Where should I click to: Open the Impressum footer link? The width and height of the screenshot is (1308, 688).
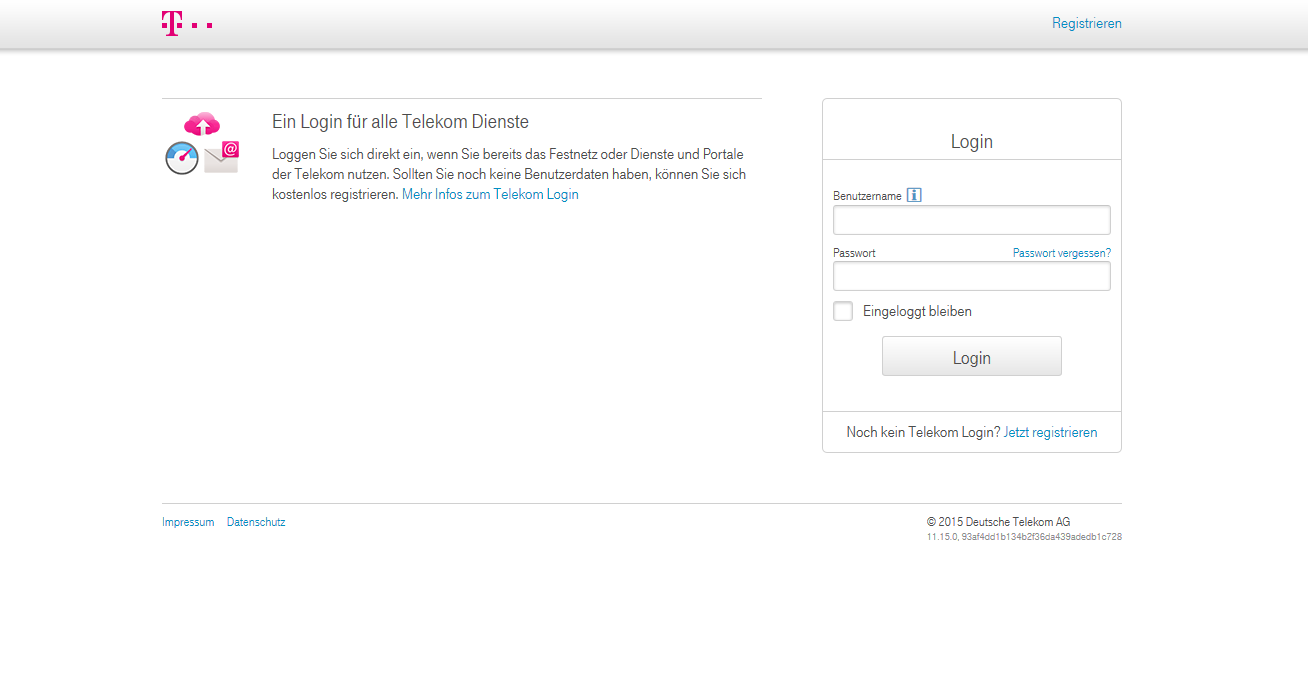tap(188, 522)
